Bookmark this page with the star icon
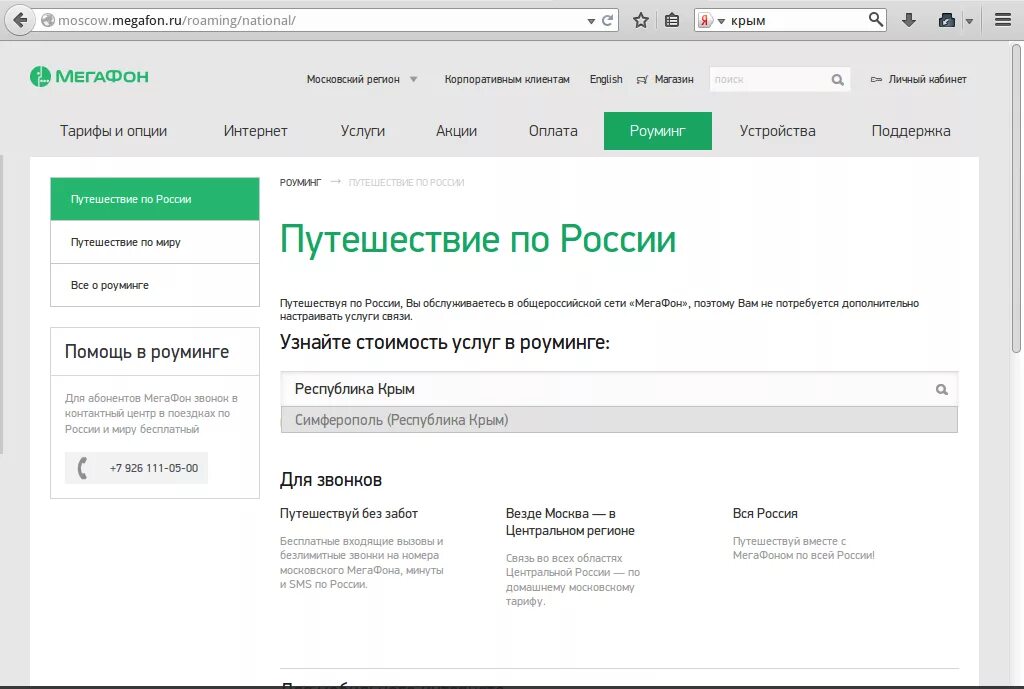Viewport: 1024px width, 689px height. pos(641,20)
